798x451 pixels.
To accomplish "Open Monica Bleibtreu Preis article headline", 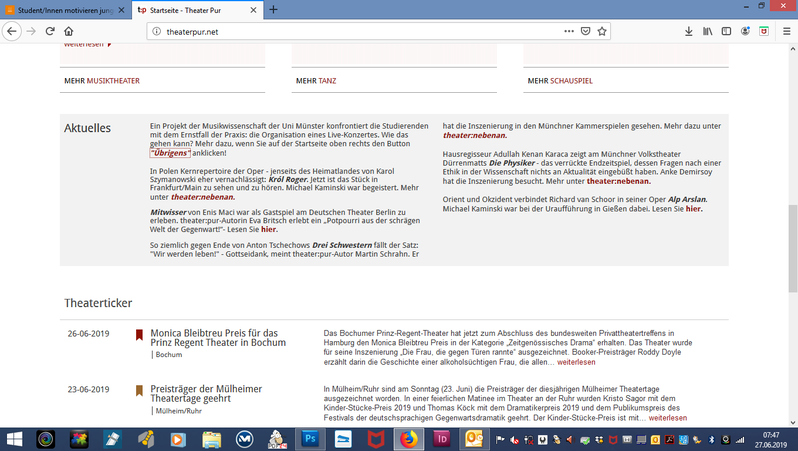I will pyautogui.click(x=218, y=337).
